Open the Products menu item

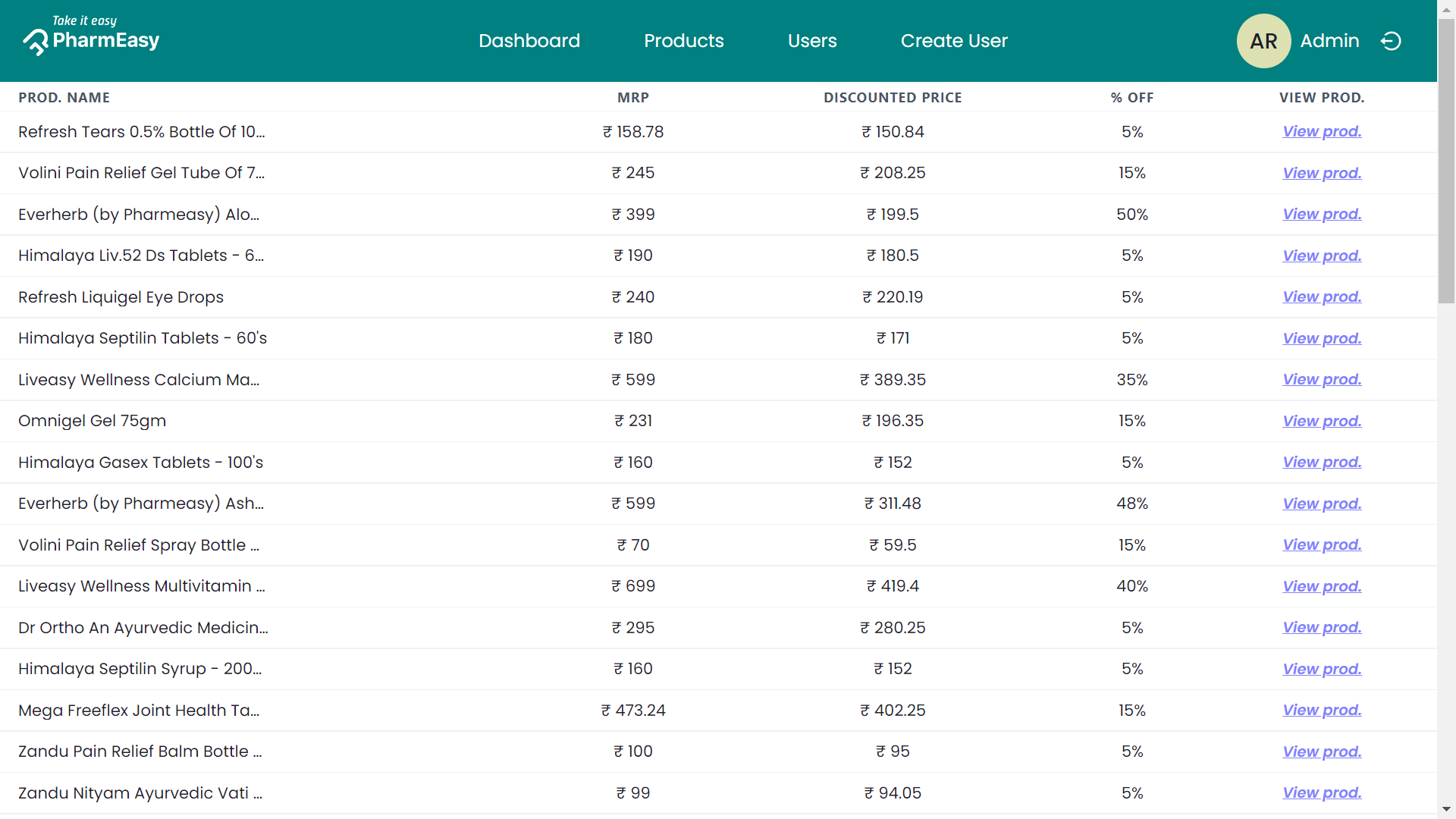click(683, 41)
